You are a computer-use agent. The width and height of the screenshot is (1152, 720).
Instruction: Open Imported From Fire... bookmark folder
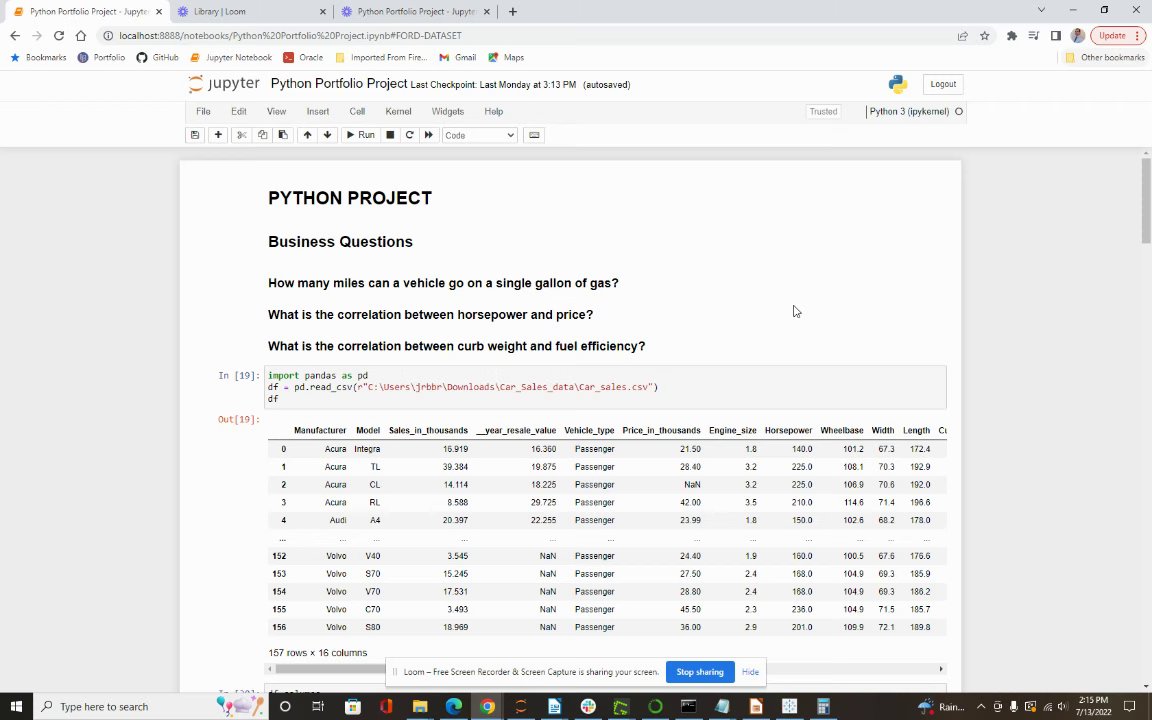(381, 57)
